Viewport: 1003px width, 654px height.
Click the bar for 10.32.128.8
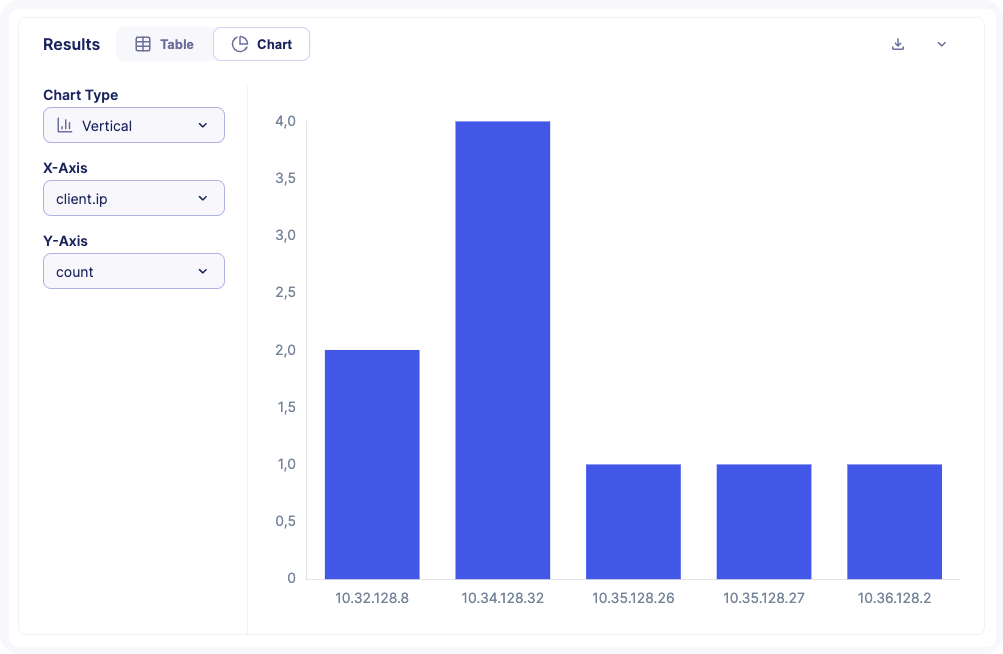pyautogui.click(x=372, y=464)
